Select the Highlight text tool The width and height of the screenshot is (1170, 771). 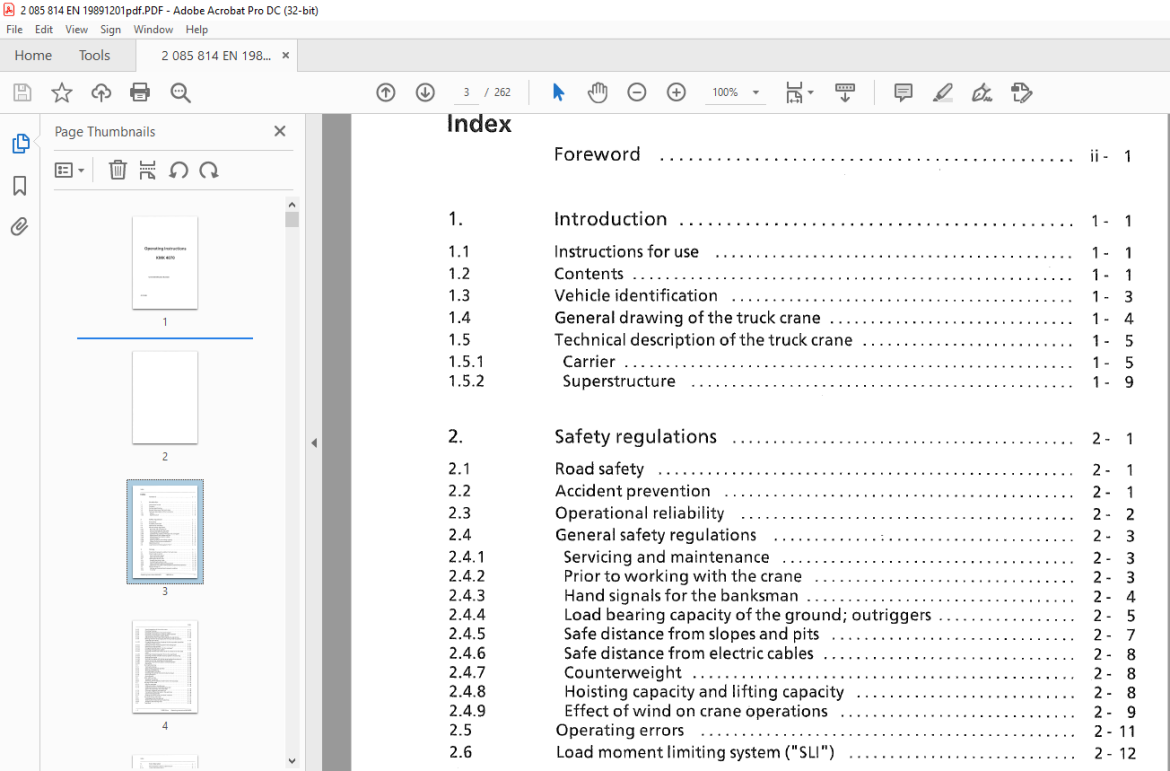coord(942,93)
